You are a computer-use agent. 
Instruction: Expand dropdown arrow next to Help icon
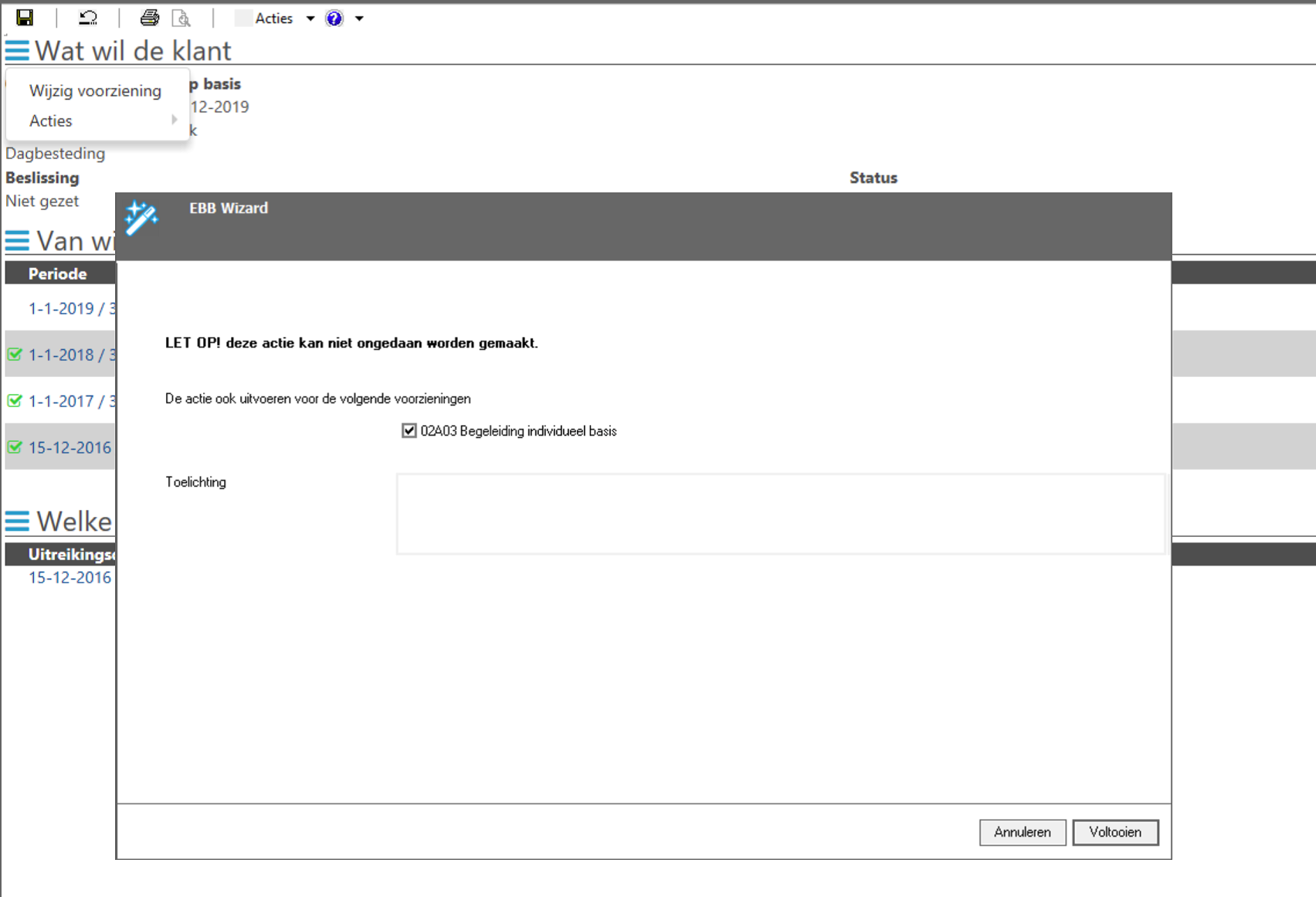359,19
